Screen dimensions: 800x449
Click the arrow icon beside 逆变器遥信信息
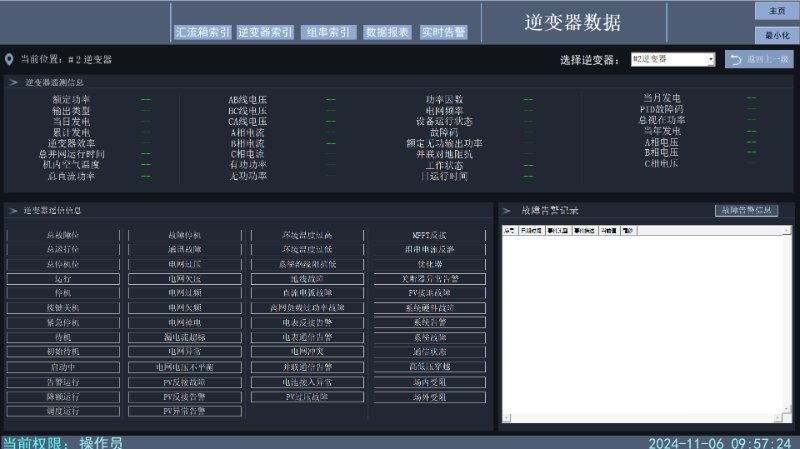point(13,211)
